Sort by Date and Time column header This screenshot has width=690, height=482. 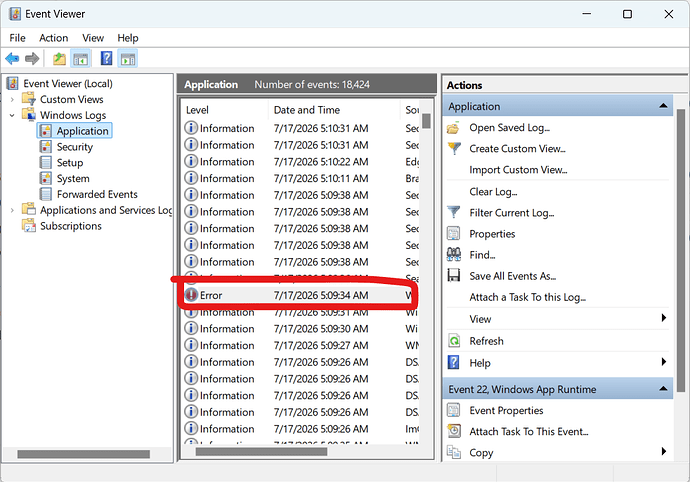coord(334,110)
